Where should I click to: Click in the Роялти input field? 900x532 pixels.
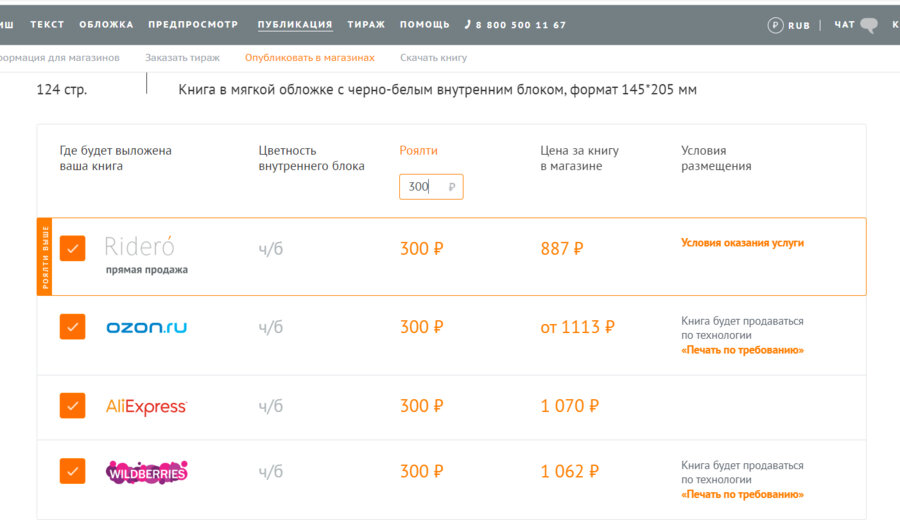click(x=431, y=187)
